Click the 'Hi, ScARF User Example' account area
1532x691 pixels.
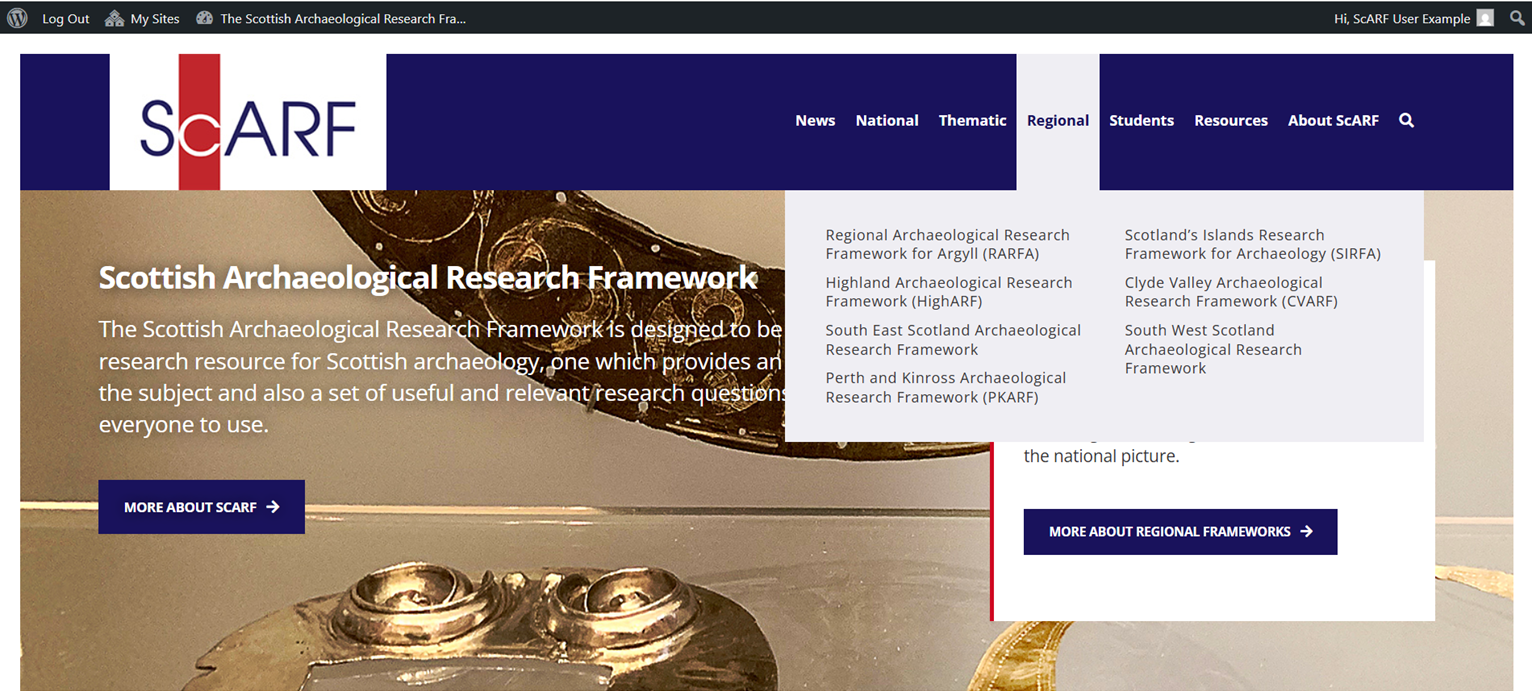(x=1404, y=17)
